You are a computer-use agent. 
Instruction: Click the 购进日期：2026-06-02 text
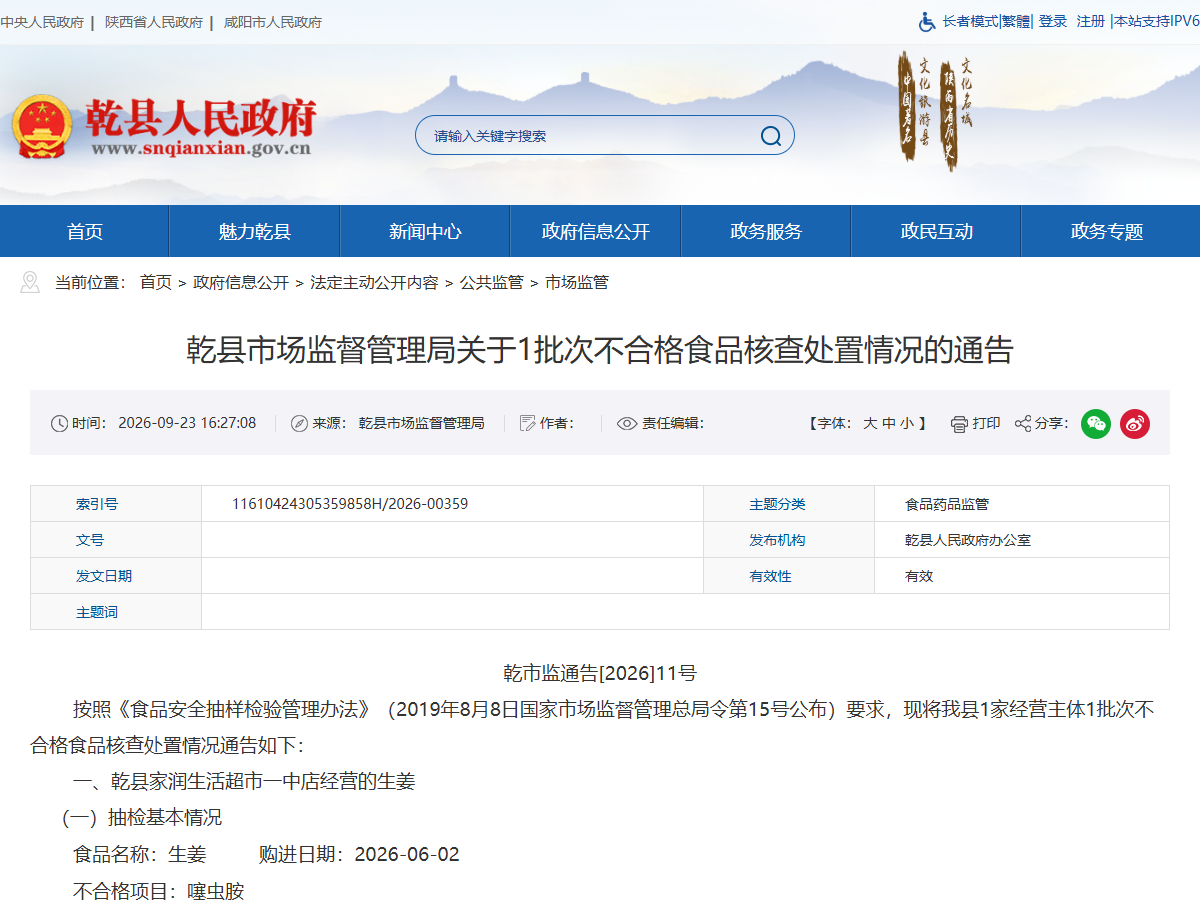[359, 855]
